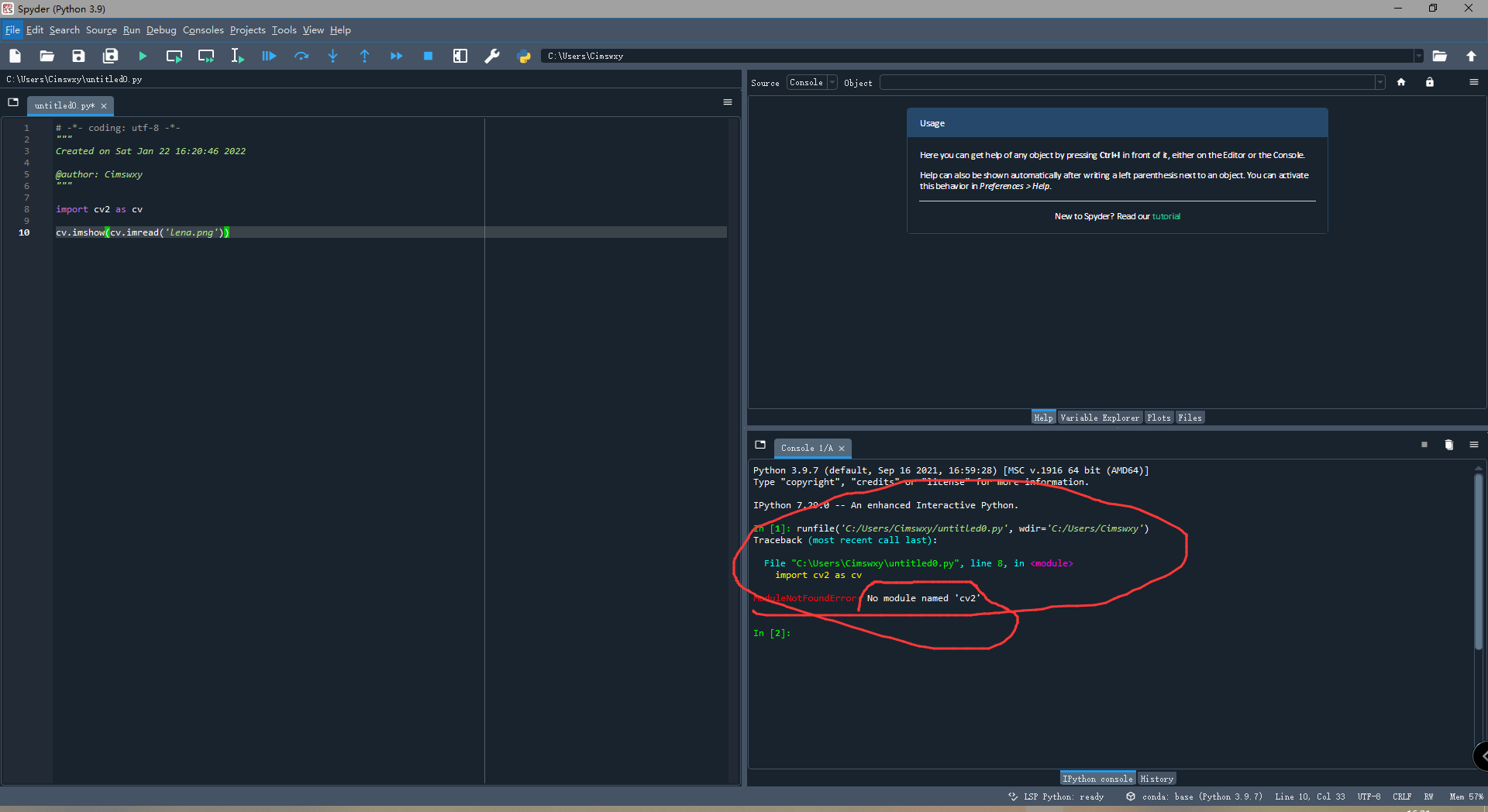Viewport: 1488px width, 812px height.
Task: Click the Step out (return) icon
Action: [364, 56]
